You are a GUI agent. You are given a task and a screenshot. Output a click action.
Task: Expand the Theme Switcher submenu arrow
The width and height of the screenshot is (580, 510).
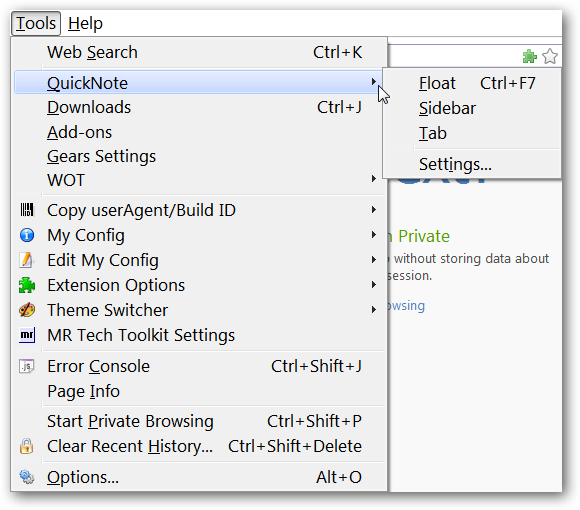[374, 310]
